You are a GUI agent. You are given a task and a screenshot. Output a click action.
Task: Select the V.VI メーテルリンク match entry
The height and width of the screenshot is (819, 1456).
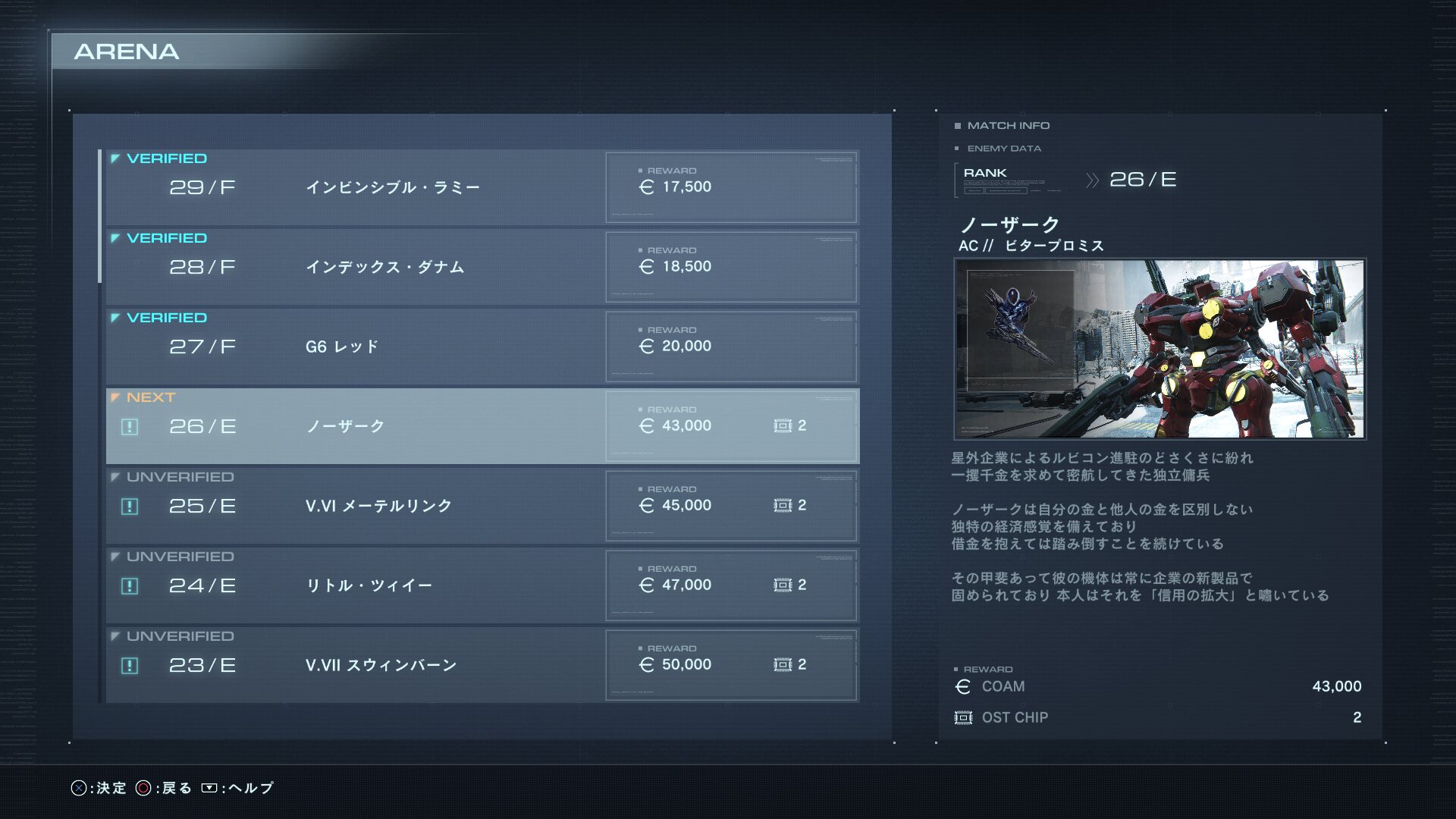(482, 506)
